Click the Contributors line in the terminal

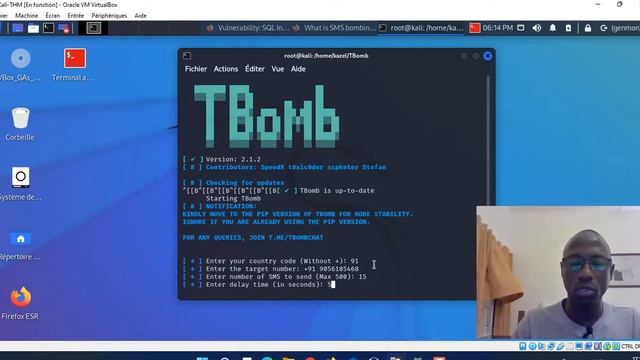click(x=284, y=167)
